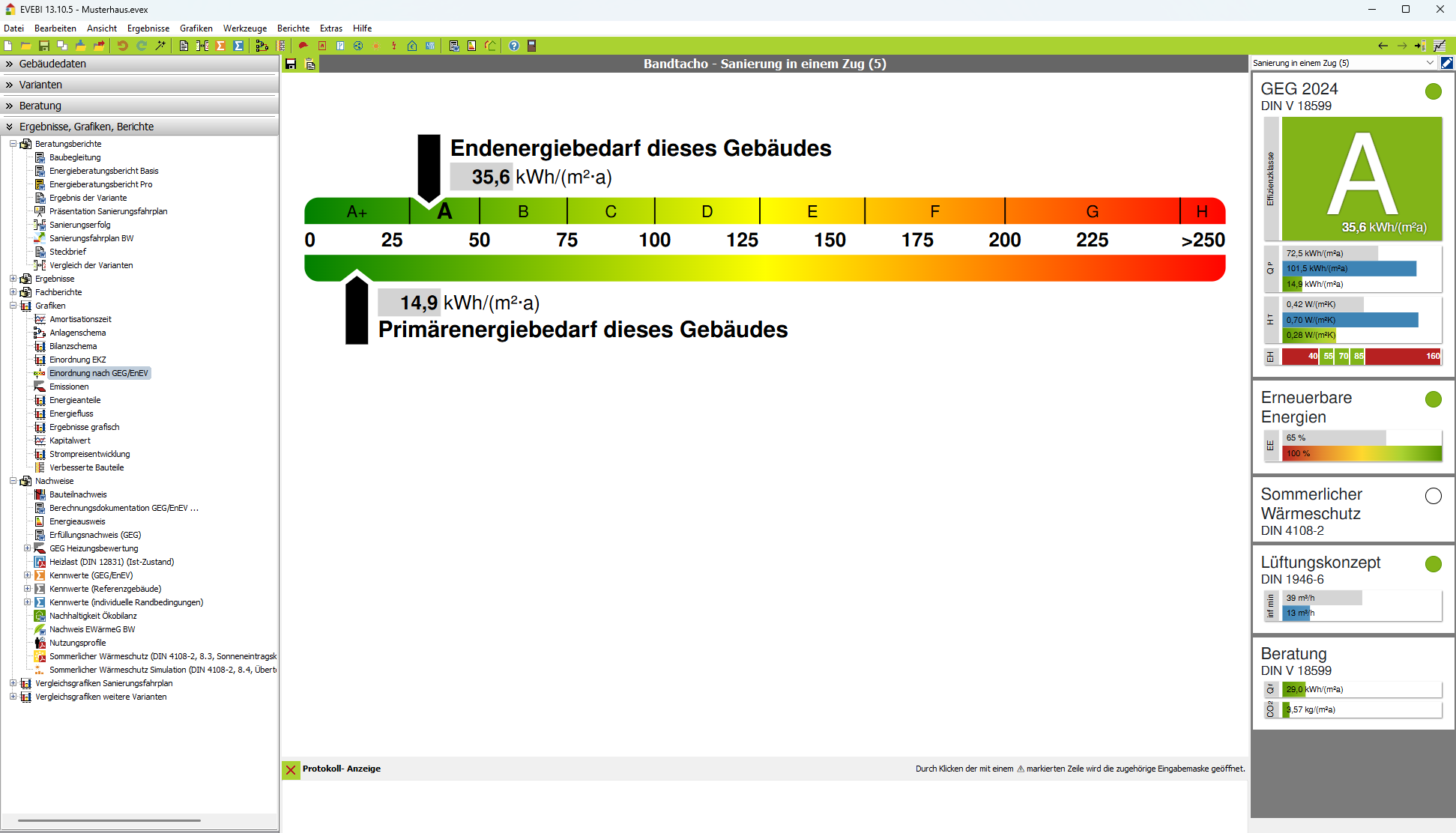Viewport: 1456px width, 833px height.
Task: Click the green GEG 2024 status indicator
Action: pyautogui.click(x=1433, y=91)
